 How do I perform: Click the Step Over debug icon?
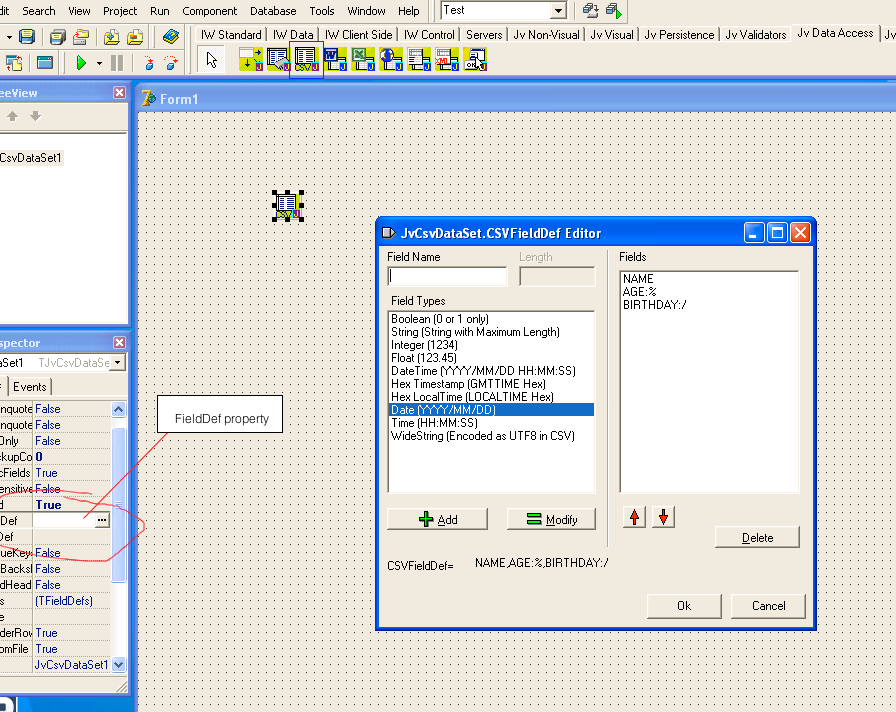click(171, 62)
